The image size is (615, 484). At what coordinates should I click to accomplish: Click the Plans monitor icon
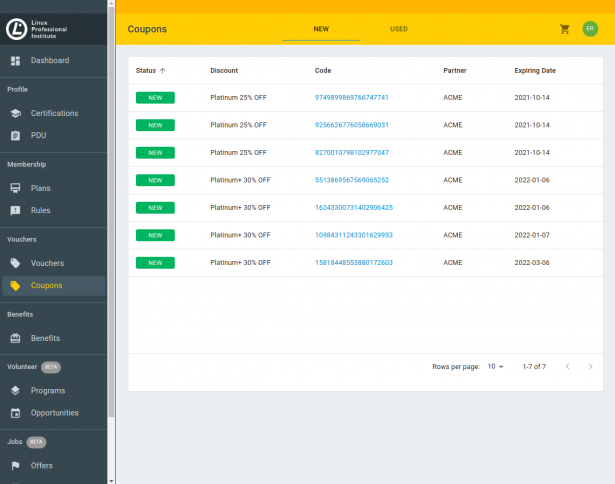(15, 188)
